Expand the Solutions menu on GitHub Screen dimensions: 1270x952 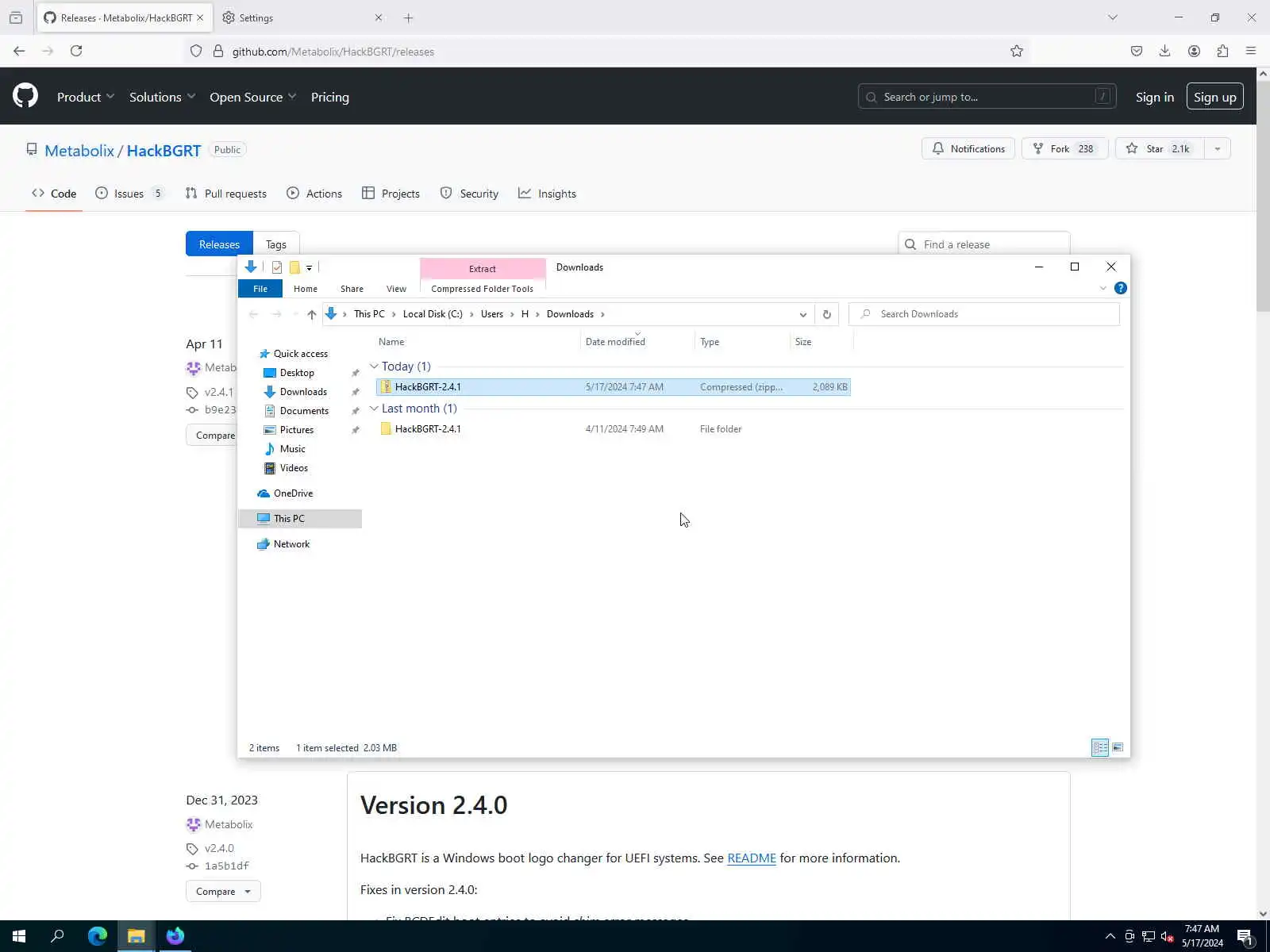pos(162,97)
